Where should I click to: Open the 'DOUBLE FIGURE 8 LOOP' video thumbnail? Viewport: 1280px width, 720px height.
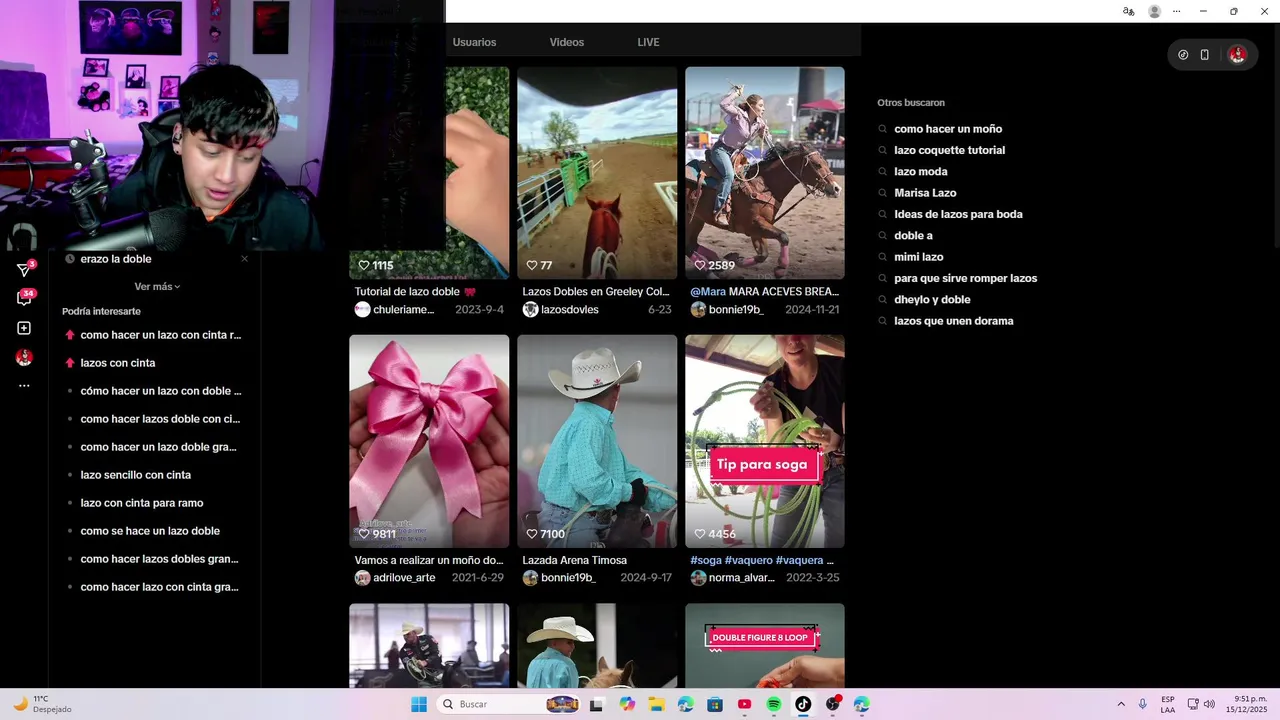point(765,645)
